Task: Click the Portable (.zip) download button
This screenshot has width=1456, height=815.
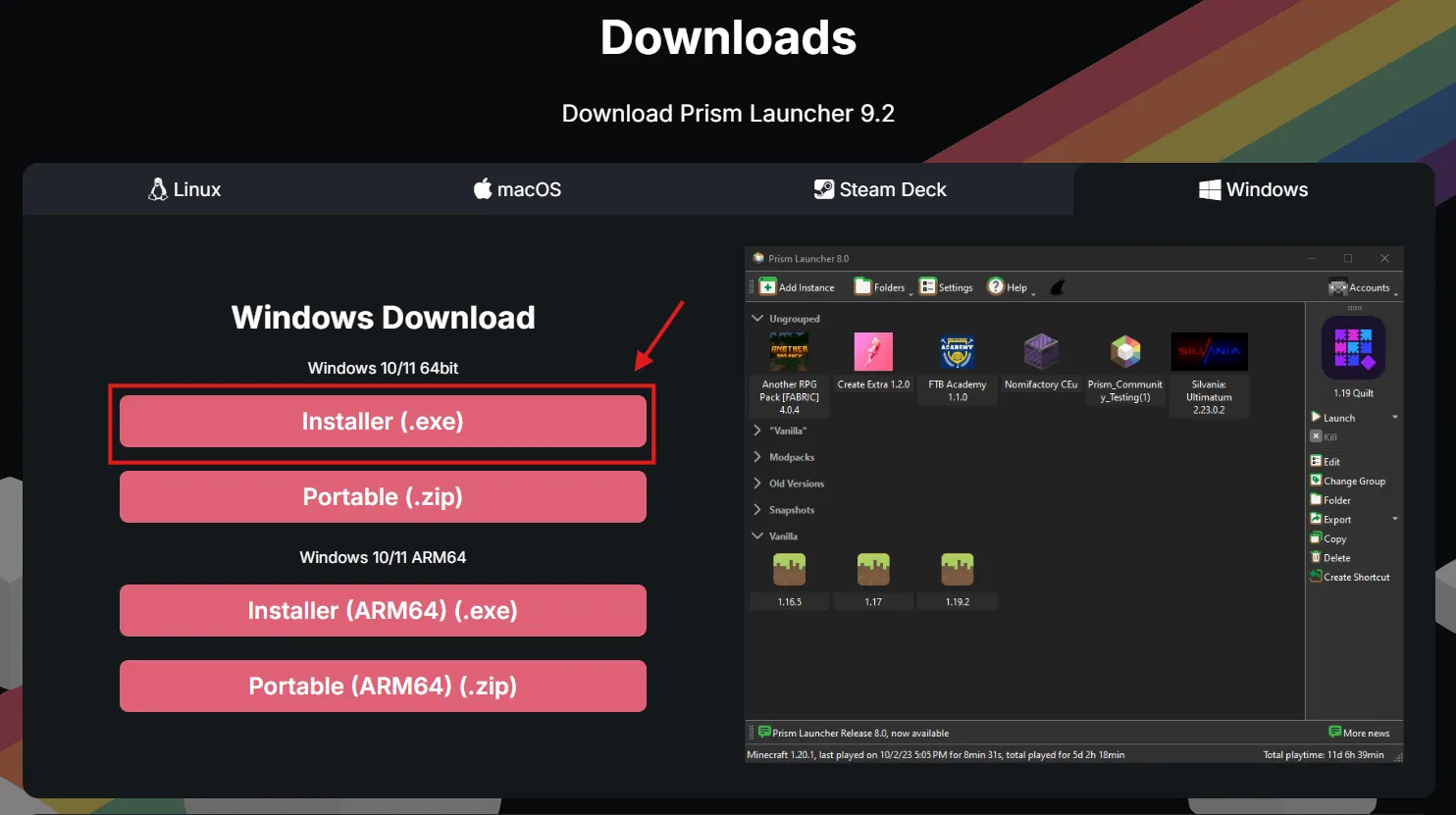Action: point(383,497)
